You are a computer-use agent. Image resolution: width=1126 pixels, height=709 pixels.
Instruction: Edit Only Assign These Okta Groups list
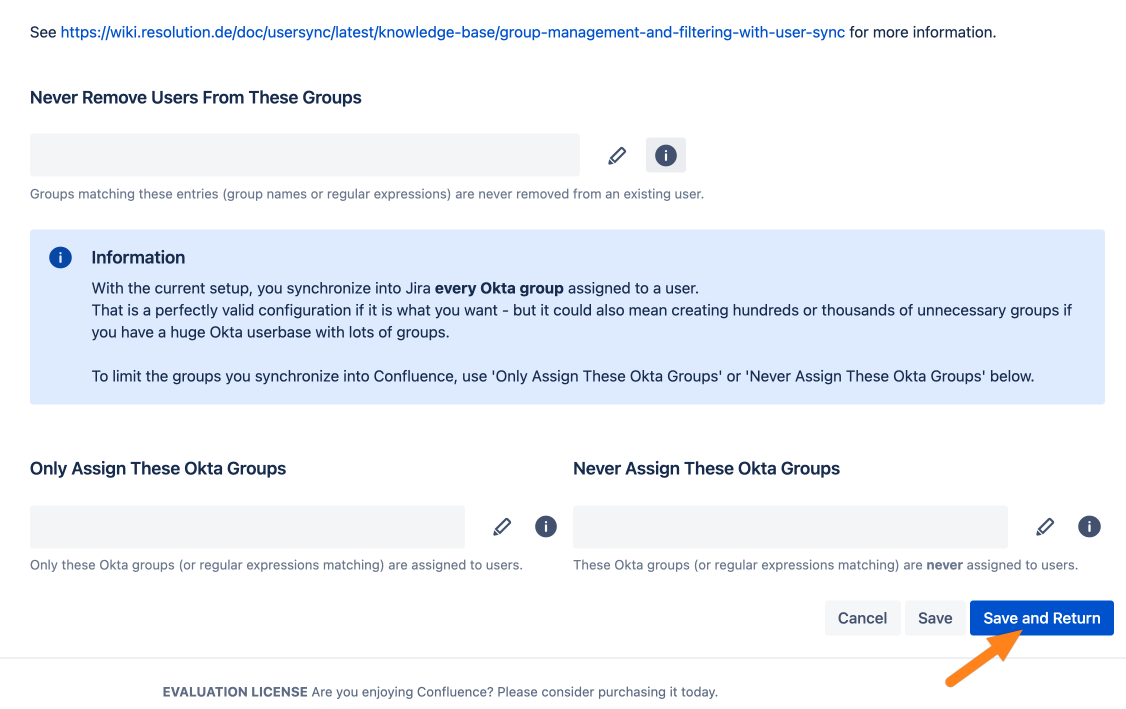point(502,526)
